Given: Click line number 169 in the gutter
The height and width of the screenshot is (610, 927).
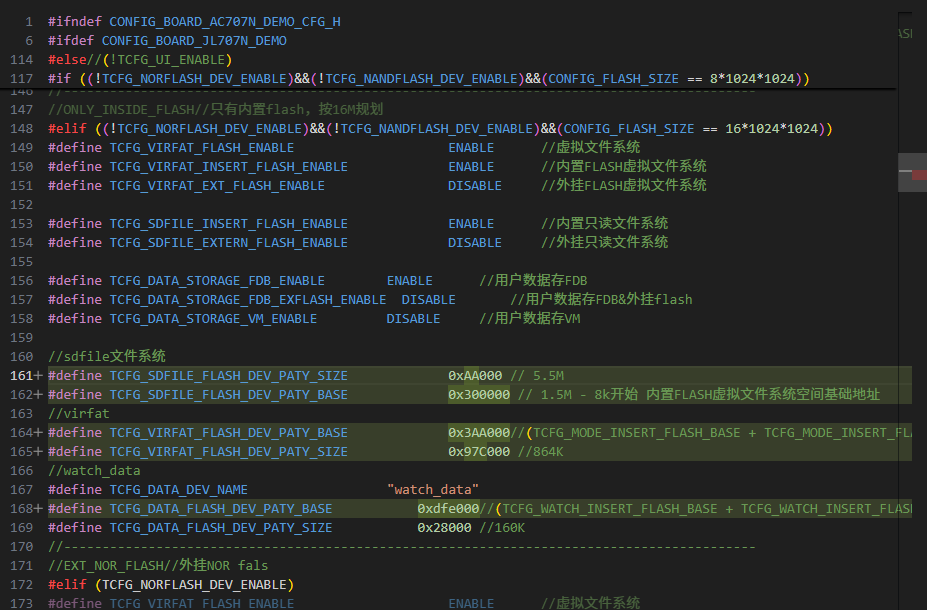Looking at the screenshot, I should [21, 527].
